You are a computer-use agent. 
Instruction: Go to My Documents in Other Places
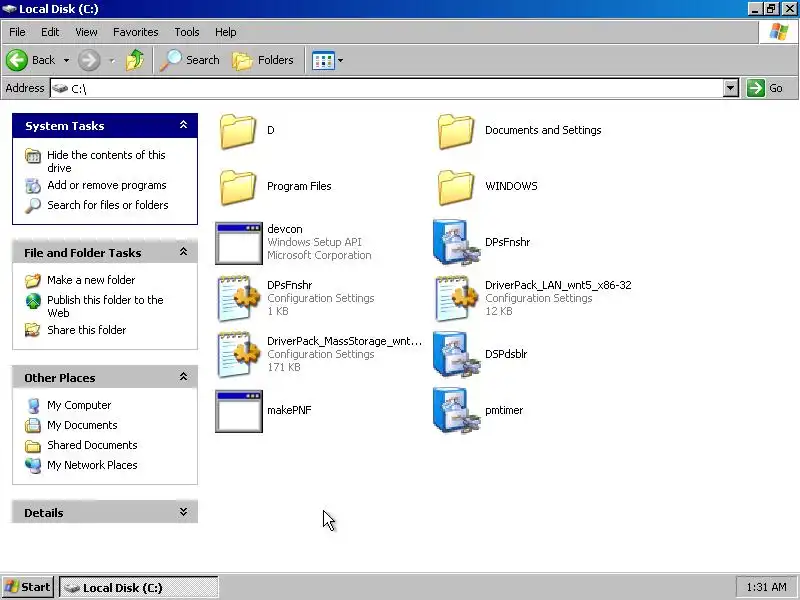(x=82, y=425)
